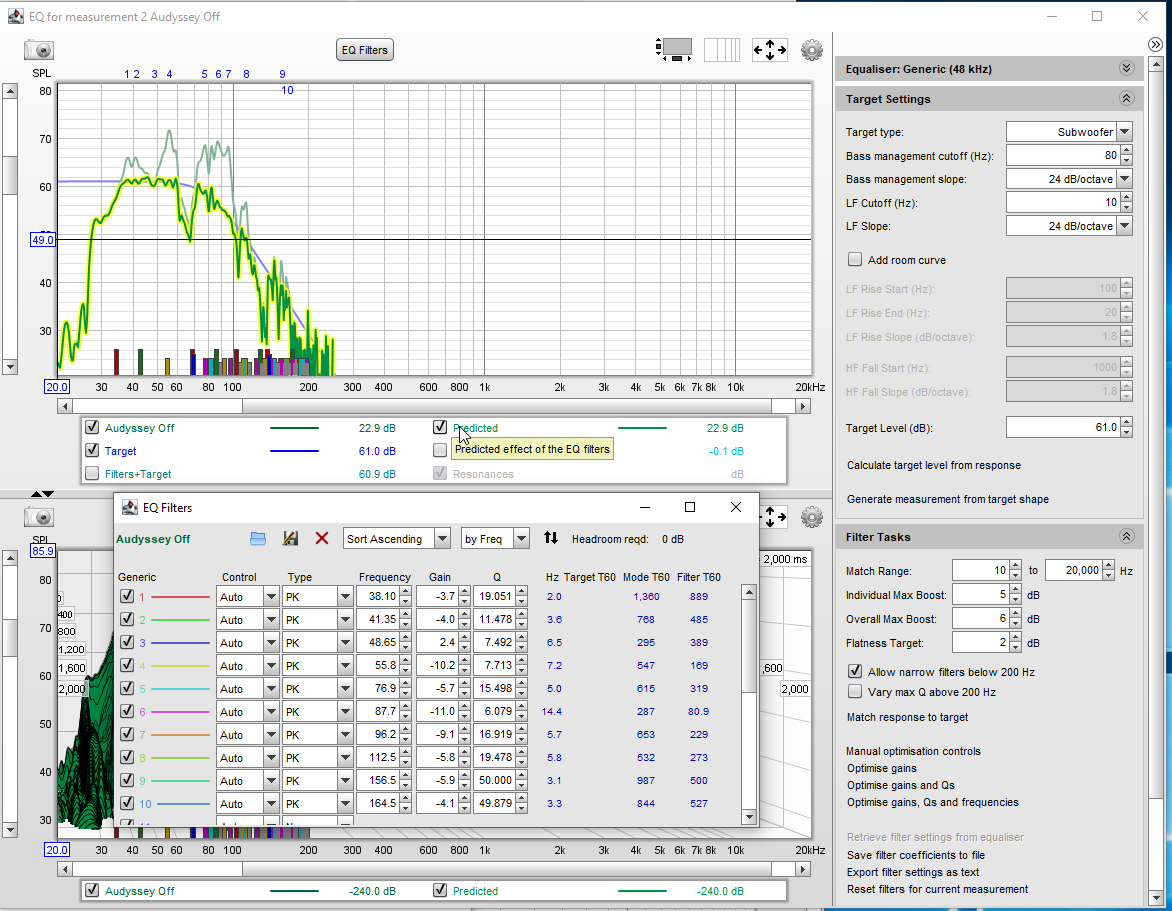This screenshot has width=1172, height=911.
Task: Collapse the right side panel with chevron
Action: [1155, 44]
